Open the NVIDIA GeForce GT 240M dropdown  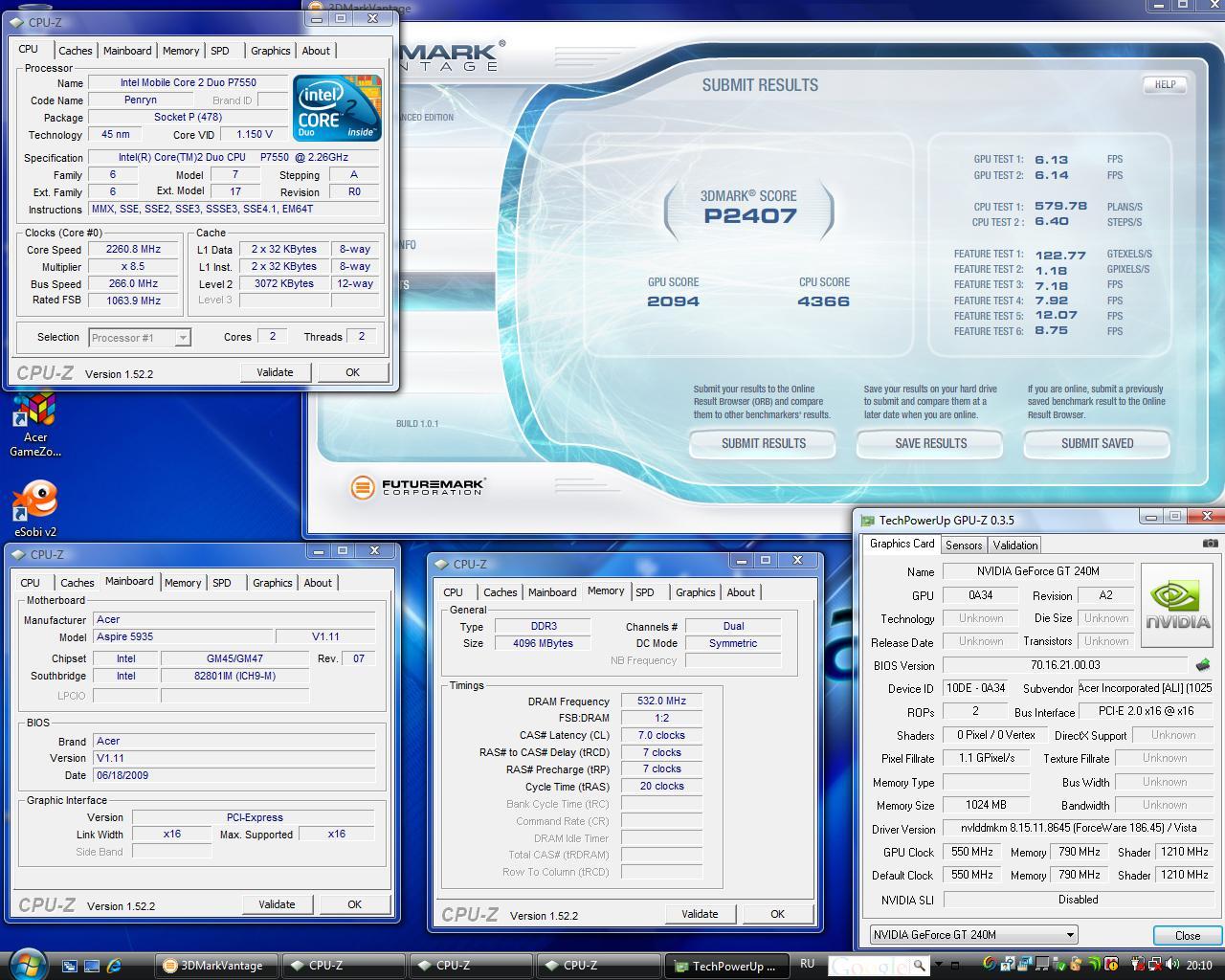tap(973, 935)
